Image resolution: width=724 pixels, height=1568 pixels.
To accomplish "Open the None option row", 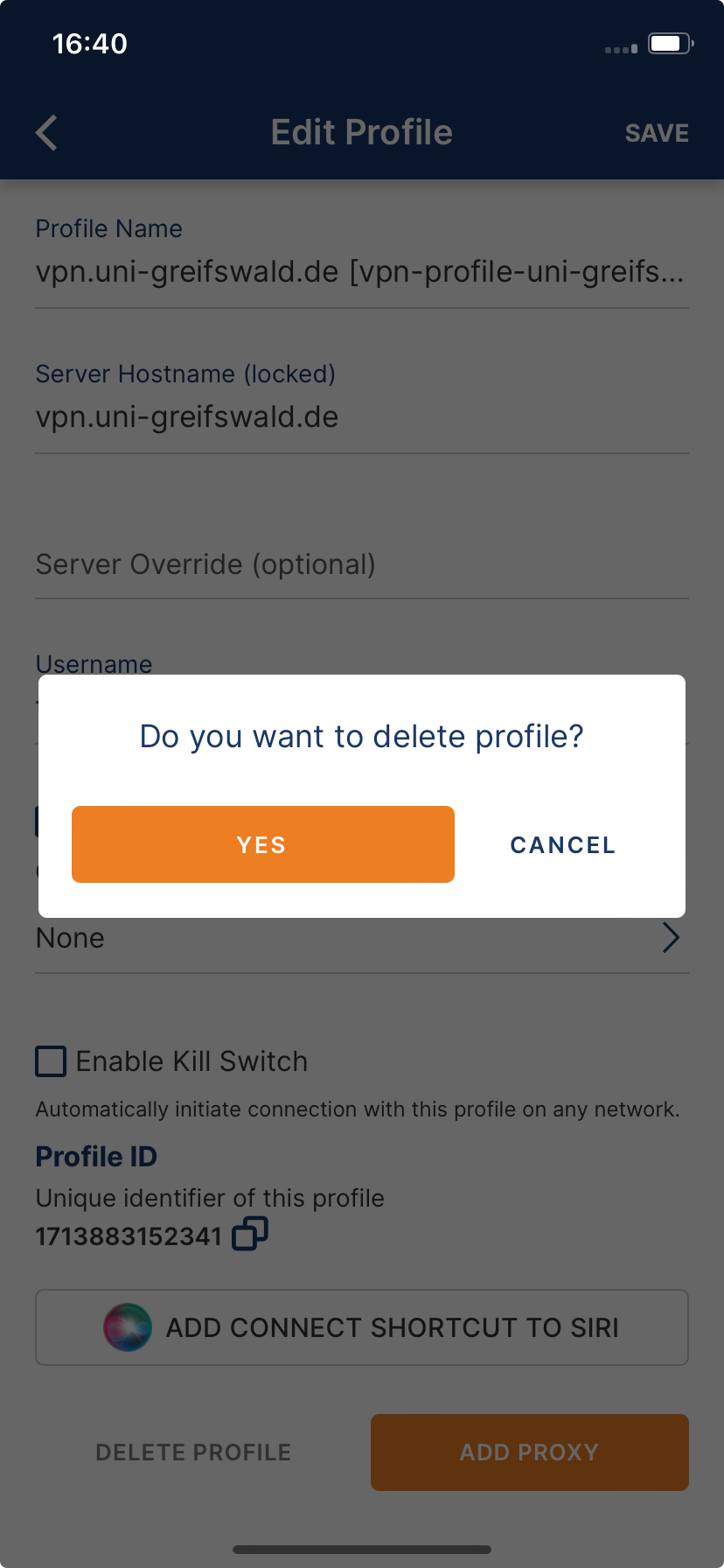I will pos(350,938).
